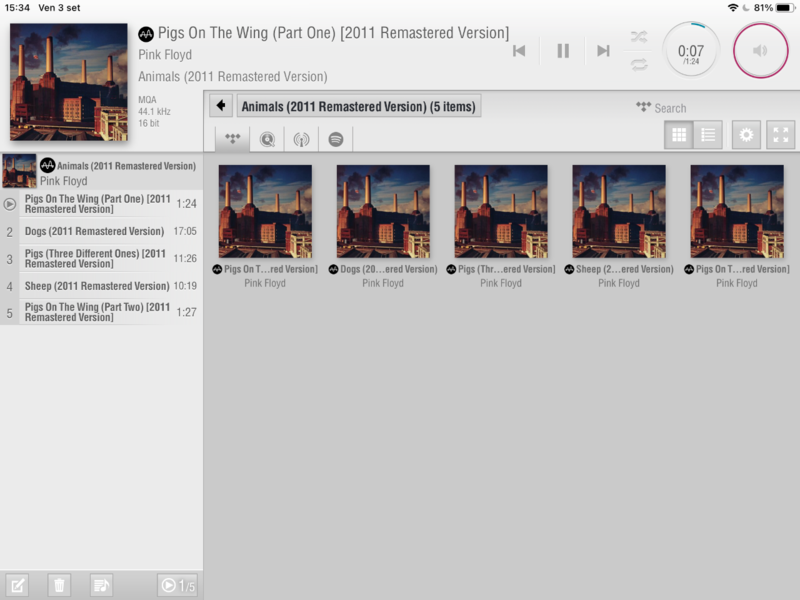Viewport: 800px width, 600px height.
Task: Click the volume knob speaker icon
Action: pyautogui.click(x=761, y=50)
